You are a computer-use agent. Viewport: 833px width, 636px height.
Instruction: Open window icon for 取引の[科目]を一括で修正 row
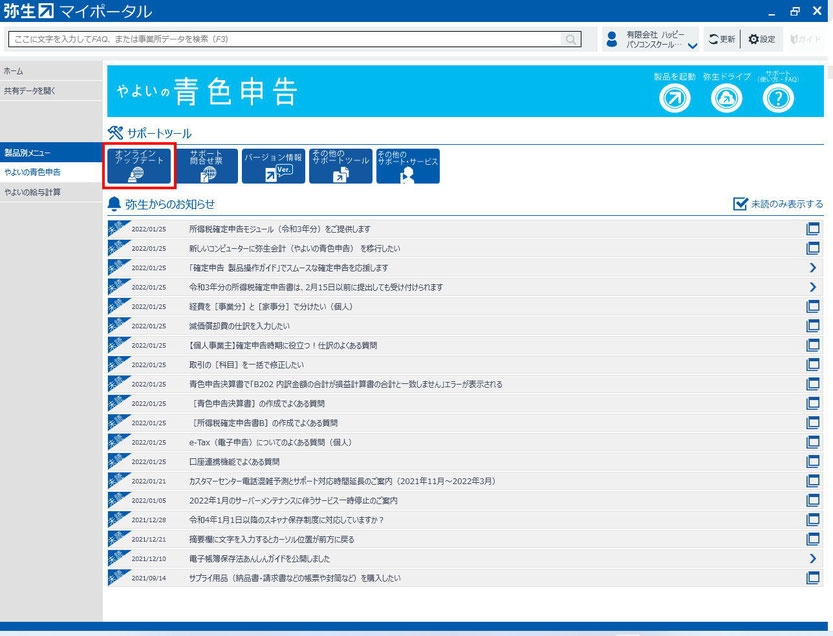pos(812,364)
